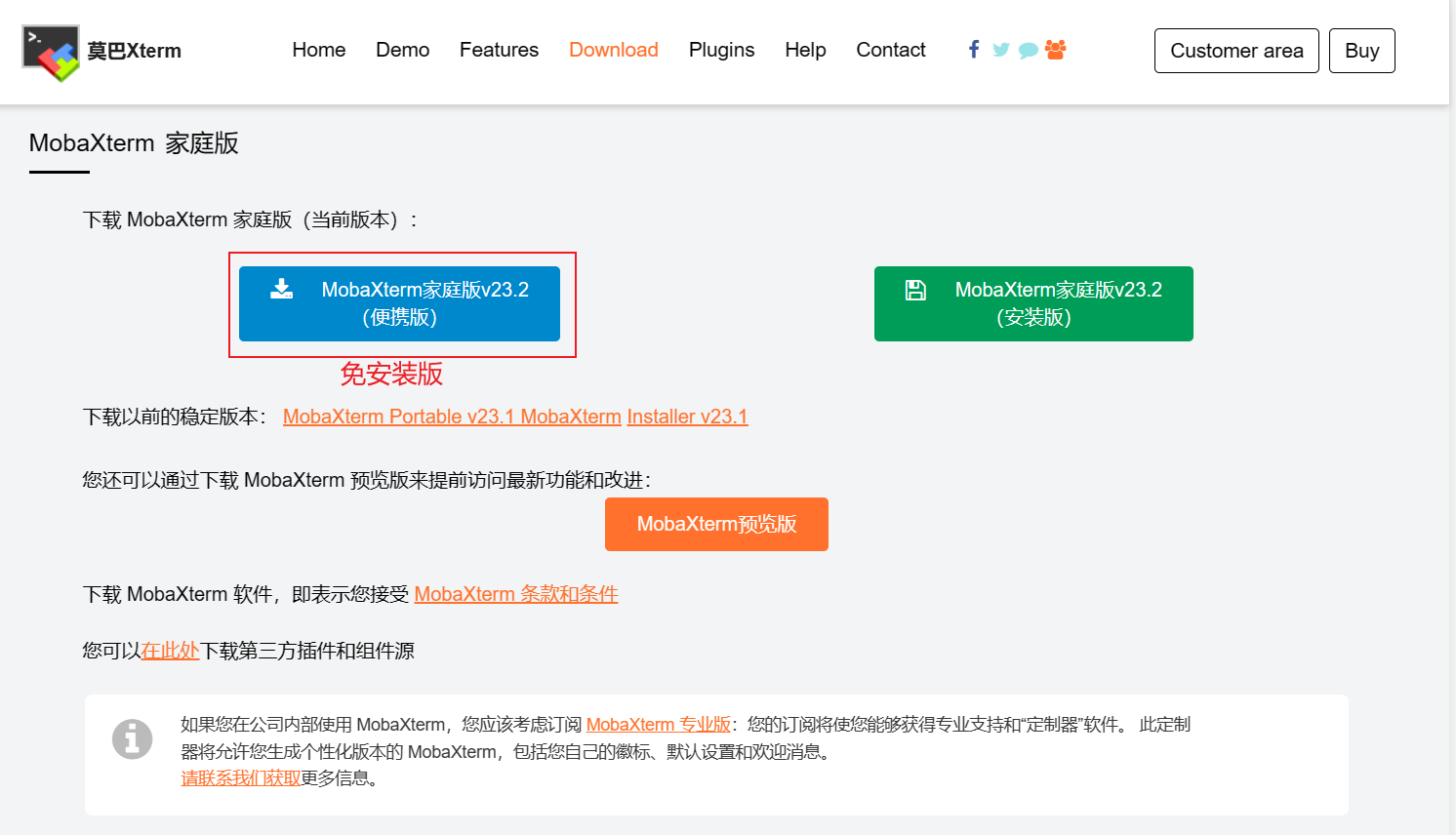The height and width of the screenshot is (835, 1456).
Task: Select the Download menu item
Action: [614, 50]
